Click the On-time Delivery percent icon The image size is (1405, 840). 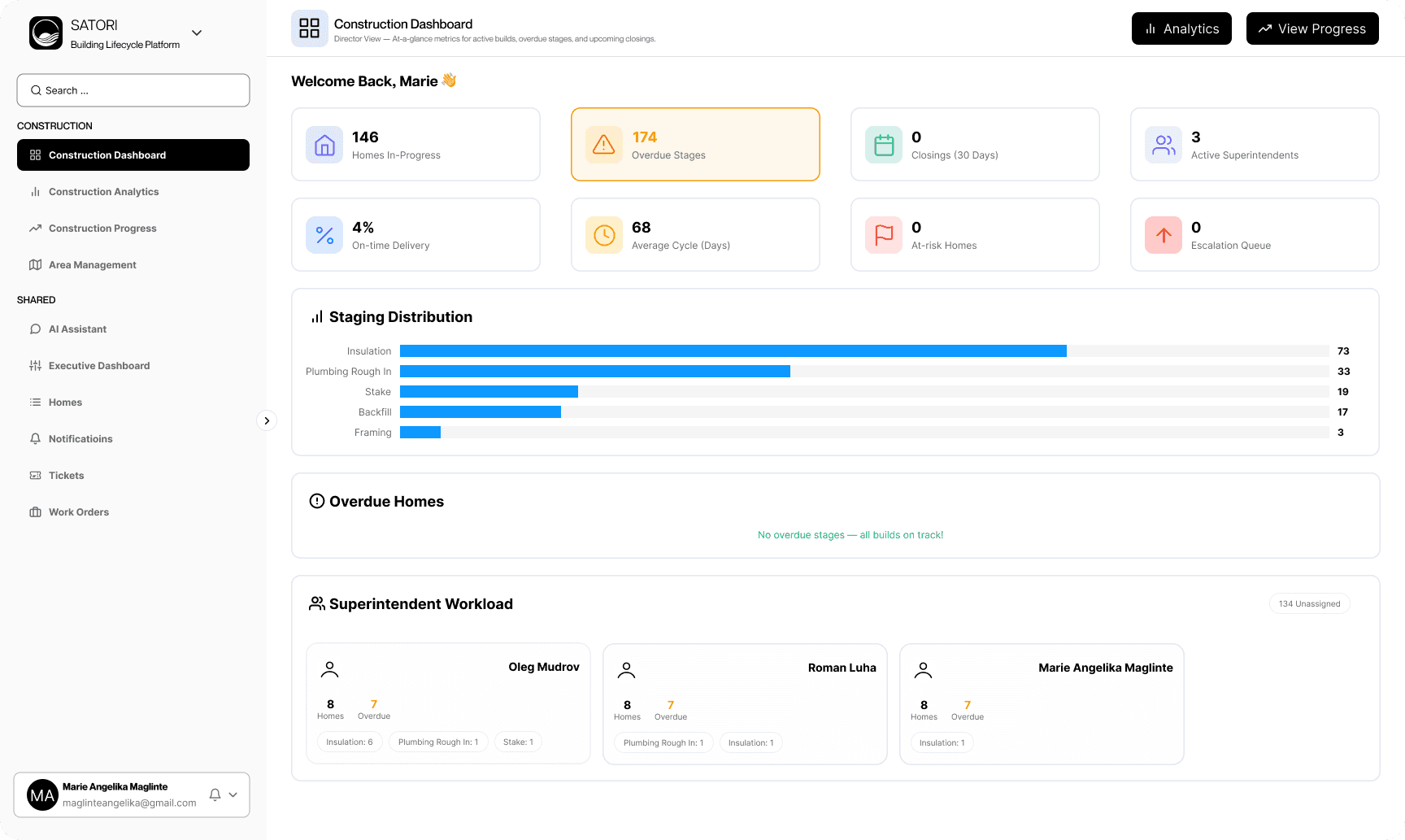tap(324, 235)
